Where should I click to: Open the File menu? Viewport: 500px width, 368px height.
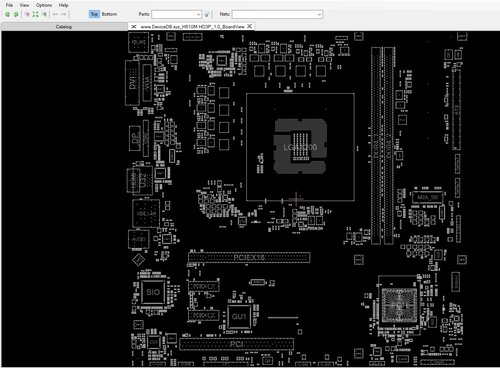(9, 5)
